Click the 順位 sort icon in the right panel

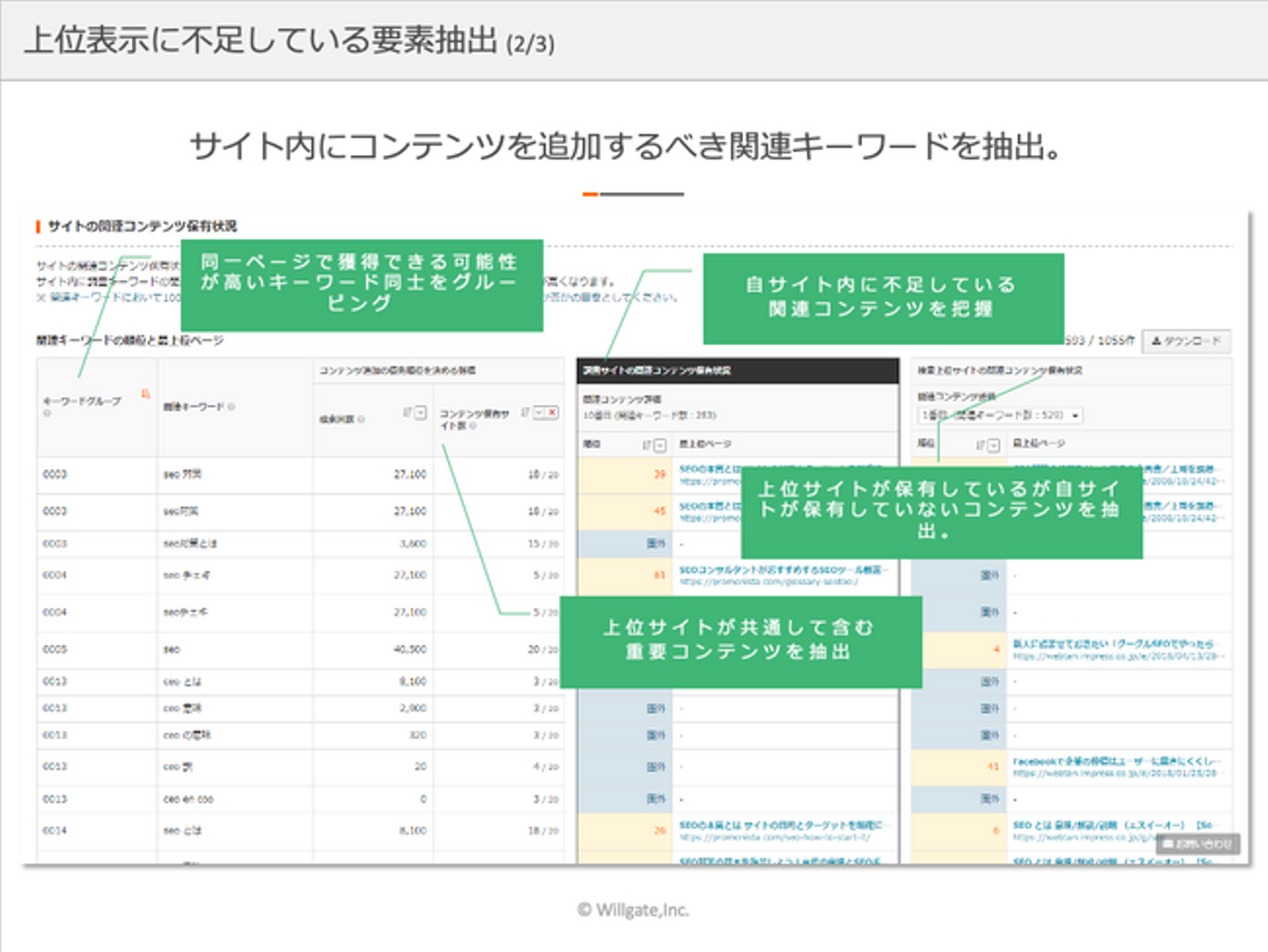980,446
